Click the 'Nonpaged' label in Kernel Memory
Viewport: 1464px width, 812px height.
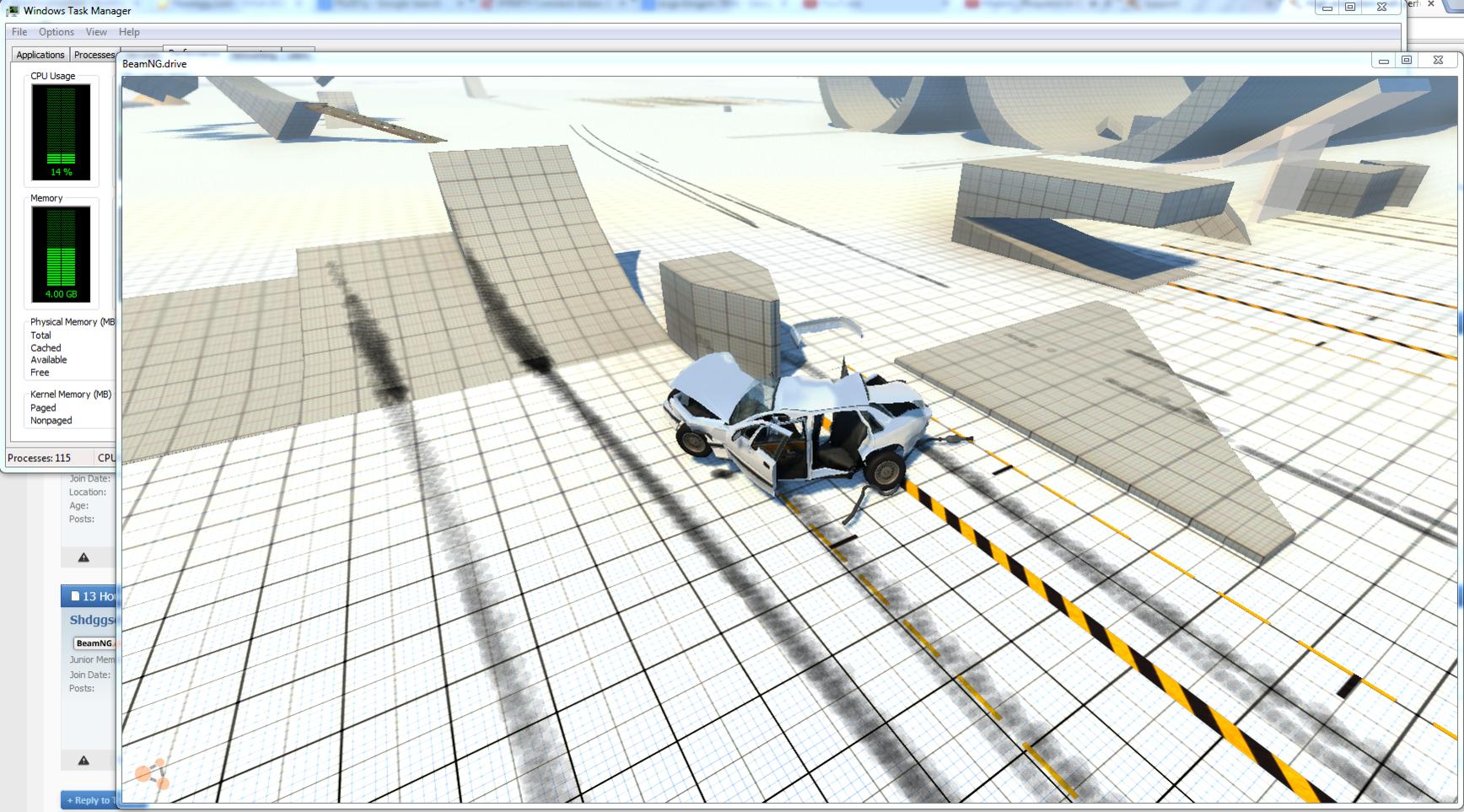(x=51, y=421)
